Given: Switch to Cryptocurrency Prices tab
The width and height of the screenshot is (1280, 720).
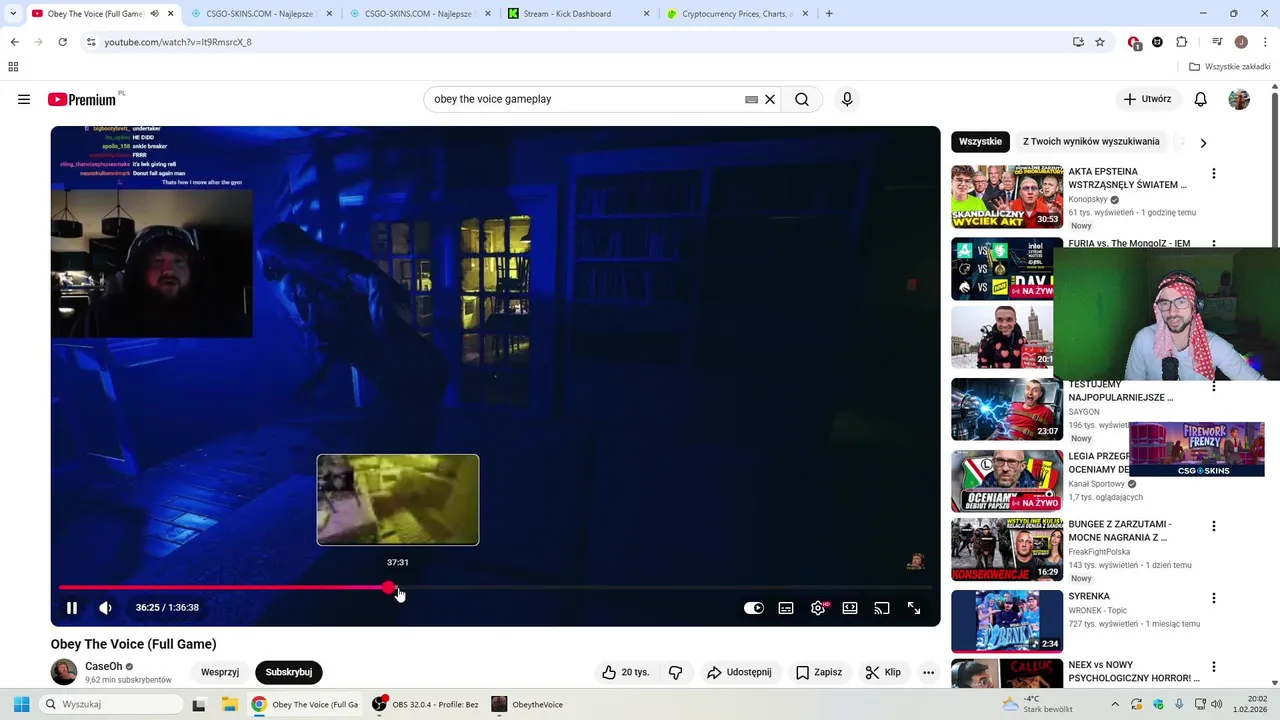Looking at the screenshot, I should click(740, 14).
